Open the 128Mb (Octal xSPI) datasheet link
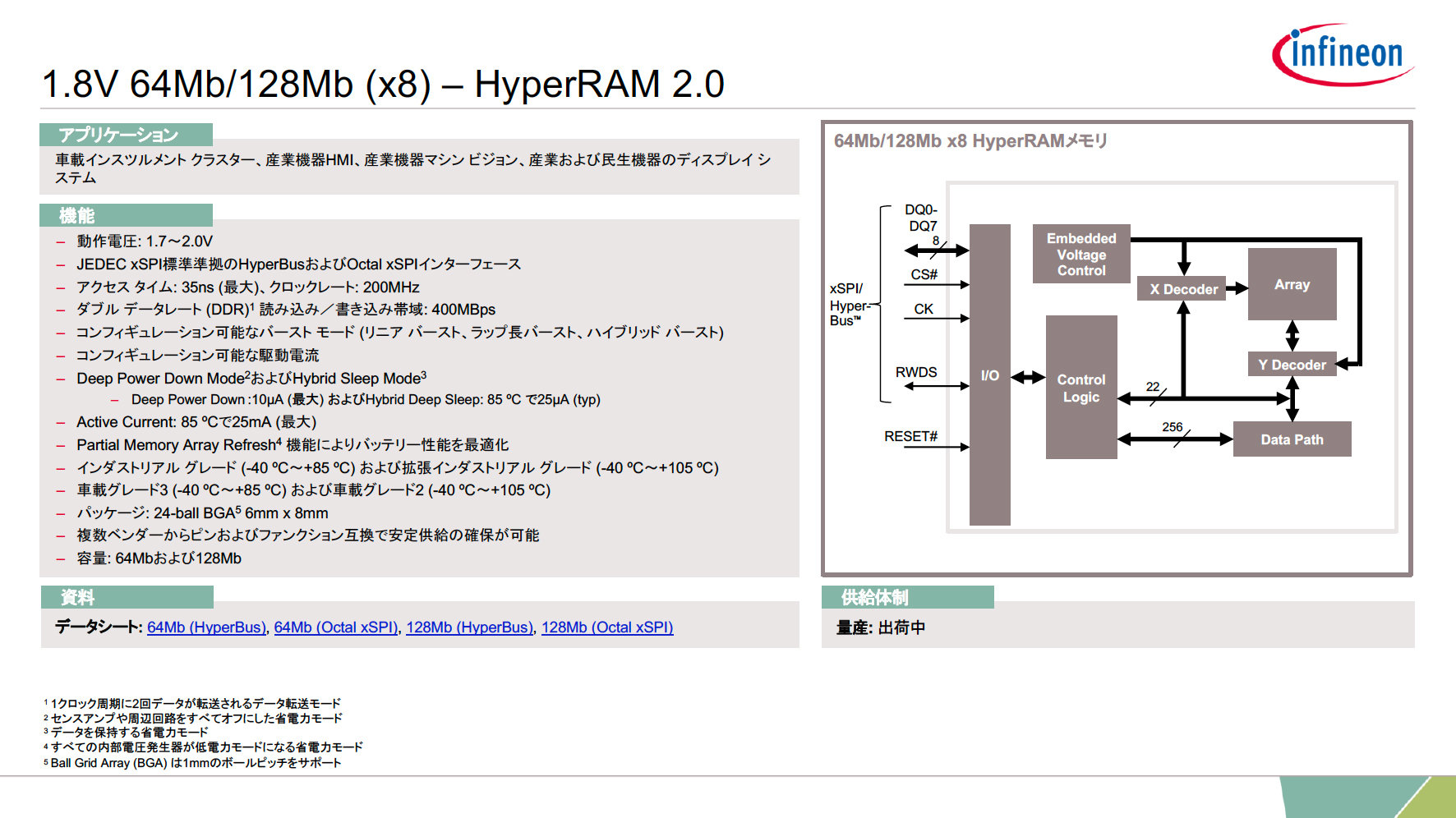Viewport: 1456px width, 818px height. pos(607,627)
